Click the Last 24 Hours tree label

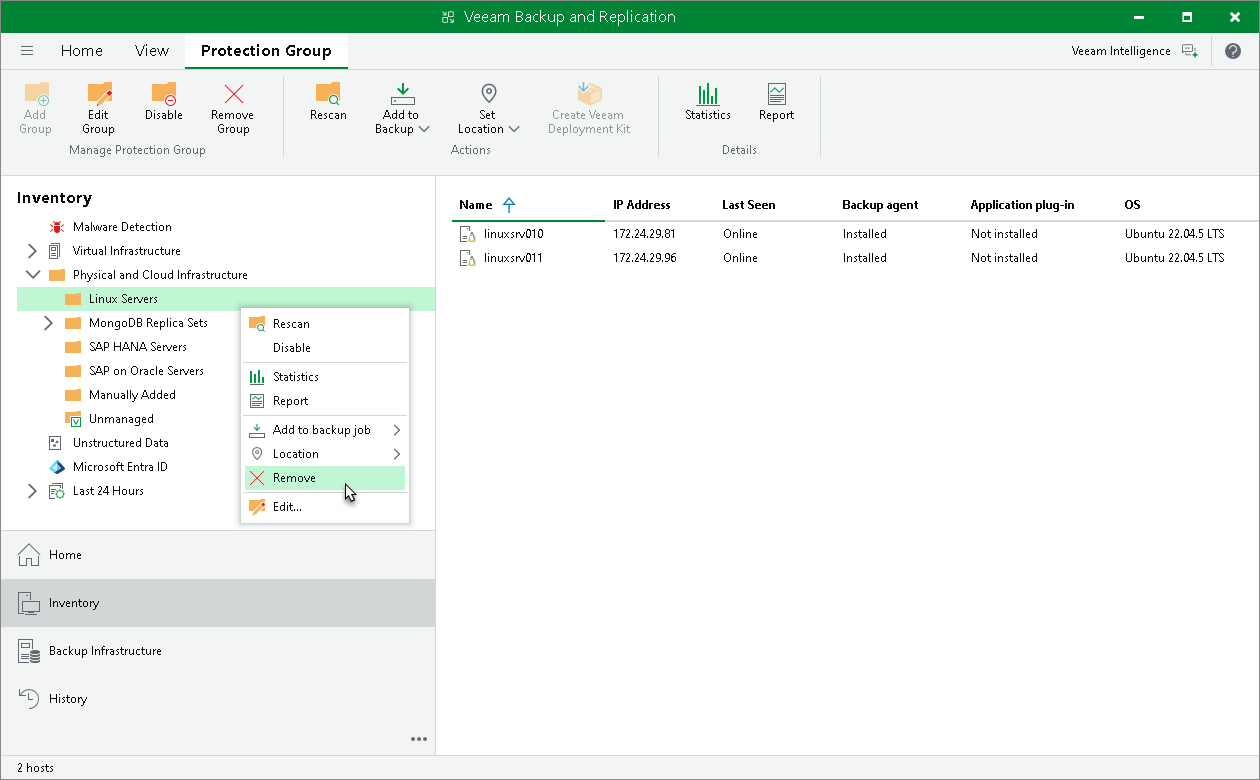(108, 491)
